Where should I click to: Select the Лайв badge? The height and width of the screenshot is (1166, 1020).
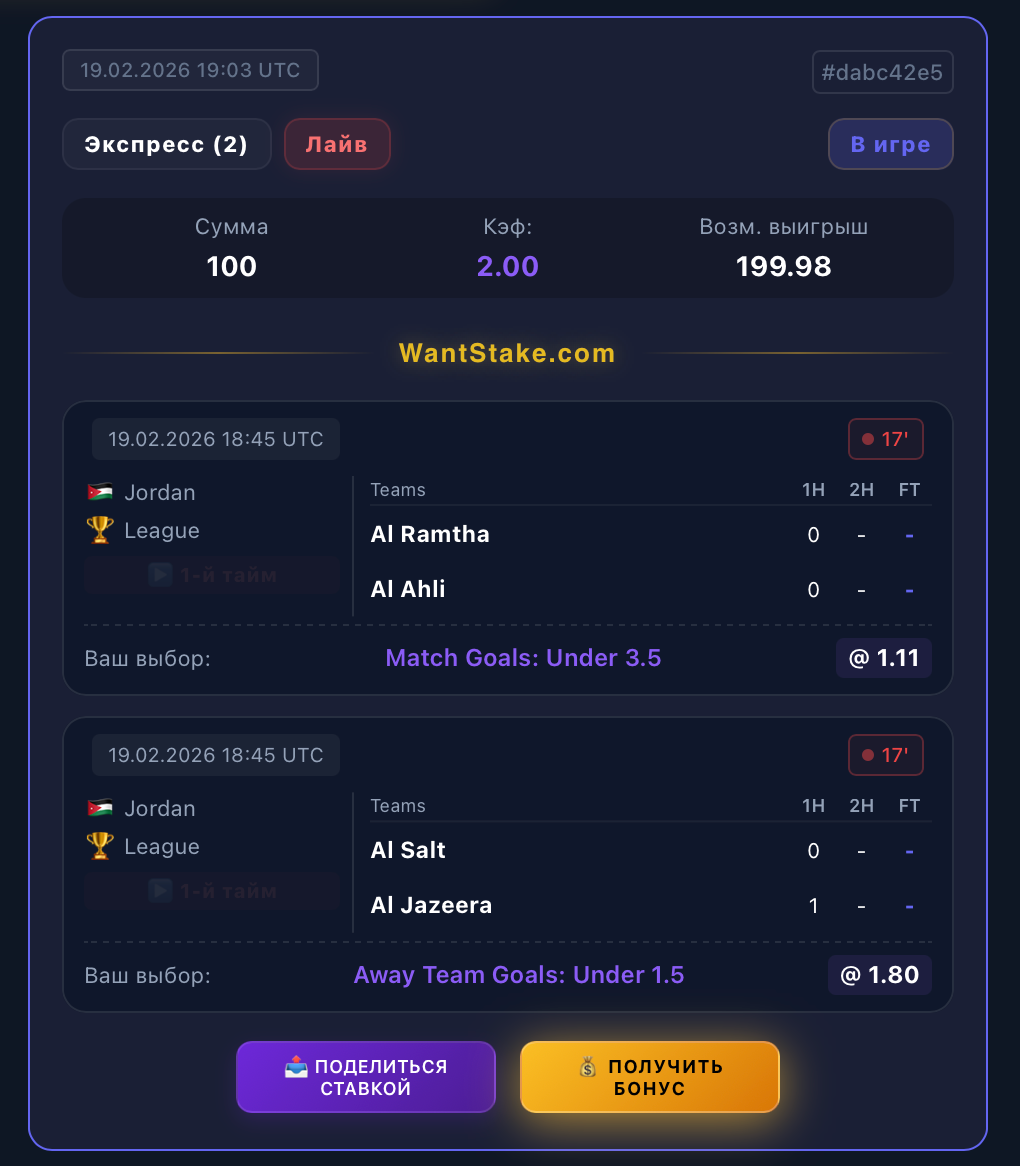(337, 144)
